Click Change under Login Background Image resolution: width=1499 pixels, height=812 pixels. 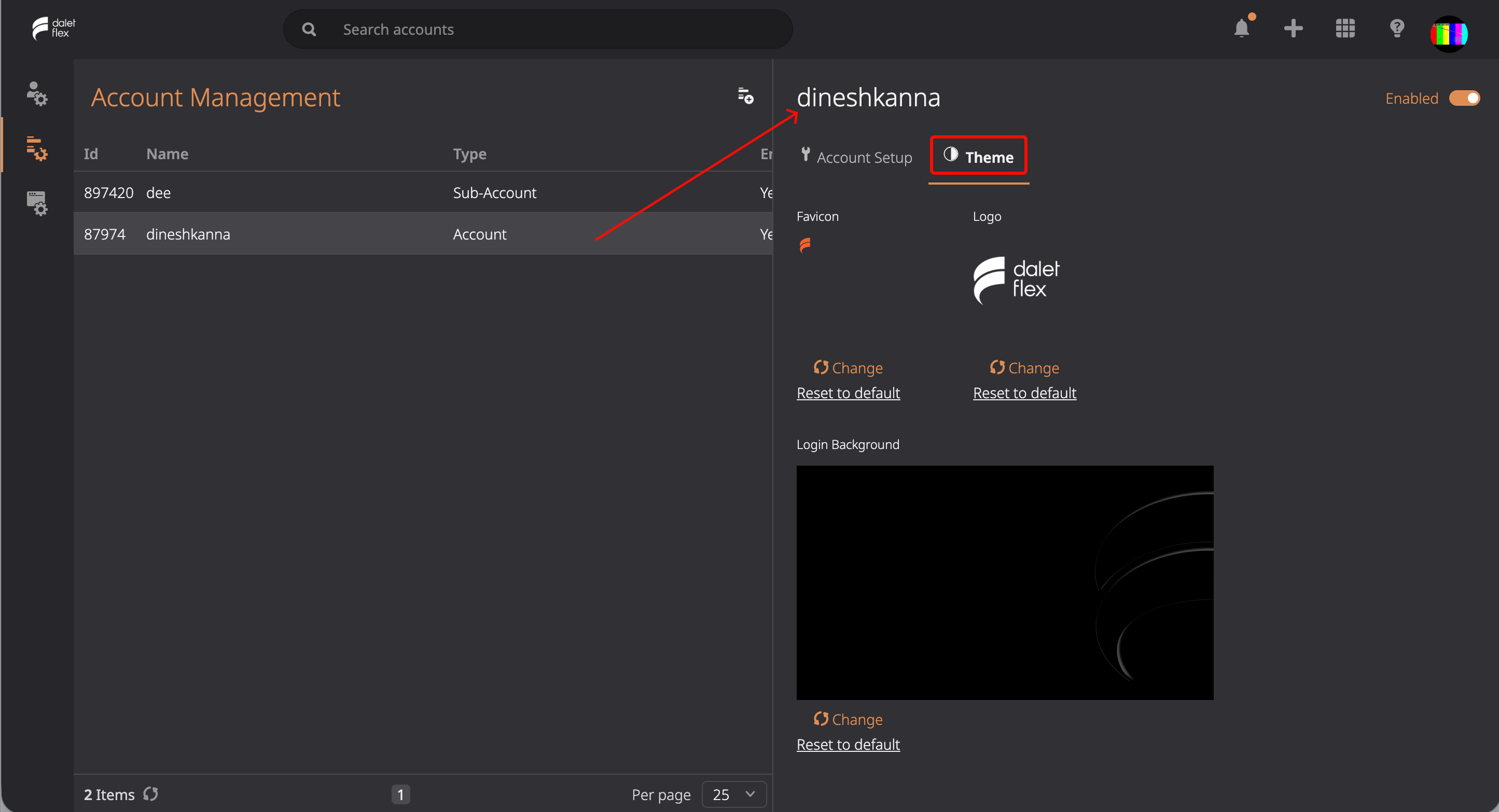[x=848, y=719]
